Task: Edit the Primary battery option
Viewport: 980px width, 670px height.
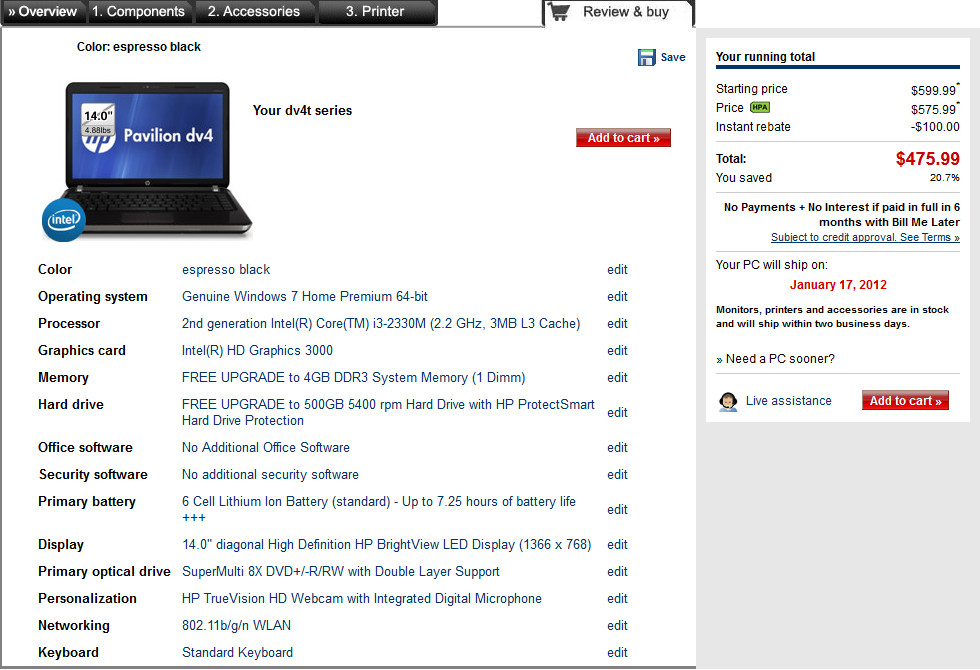Action: click(x=617, y=509)
